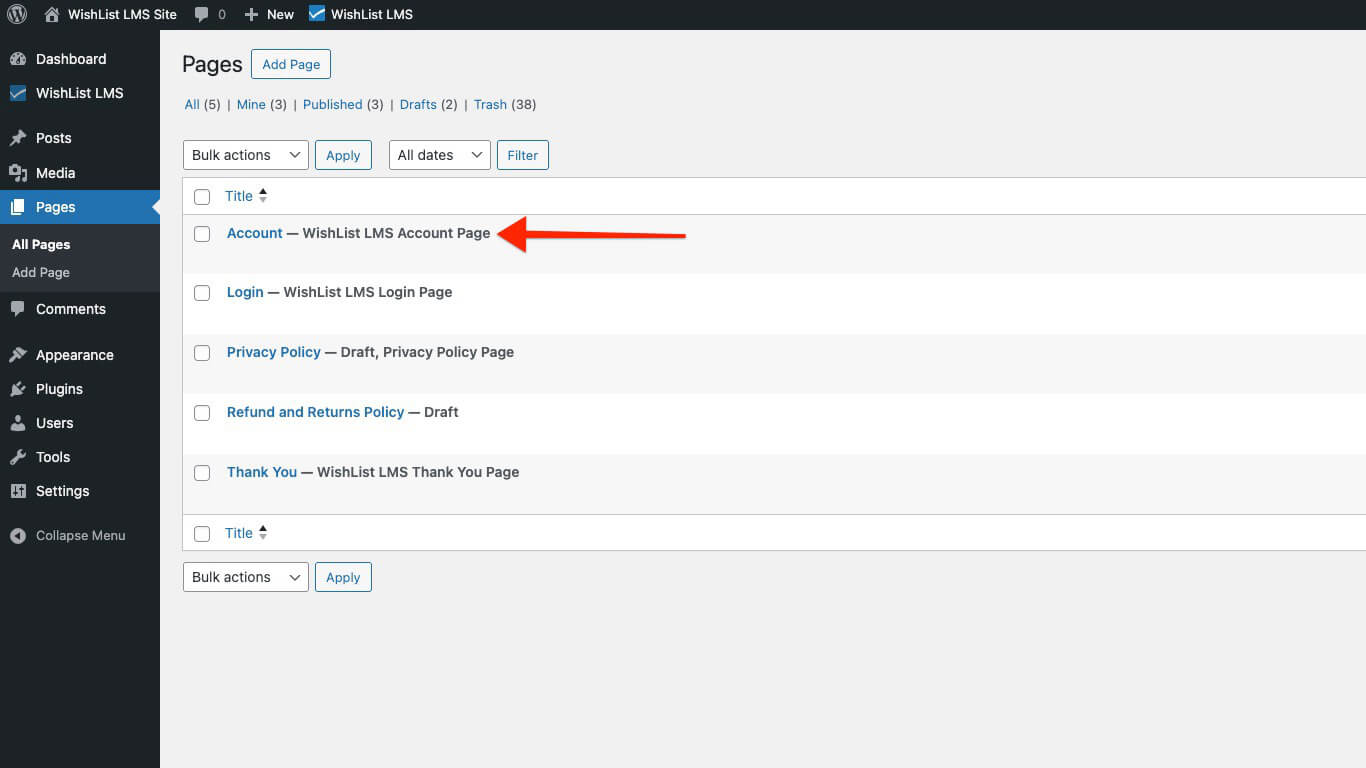Image resolution: width=1366 pixels, height=768 pixels.
Task: Expand the bottom Bulk actions dropdown
Action: click(245, 577)
